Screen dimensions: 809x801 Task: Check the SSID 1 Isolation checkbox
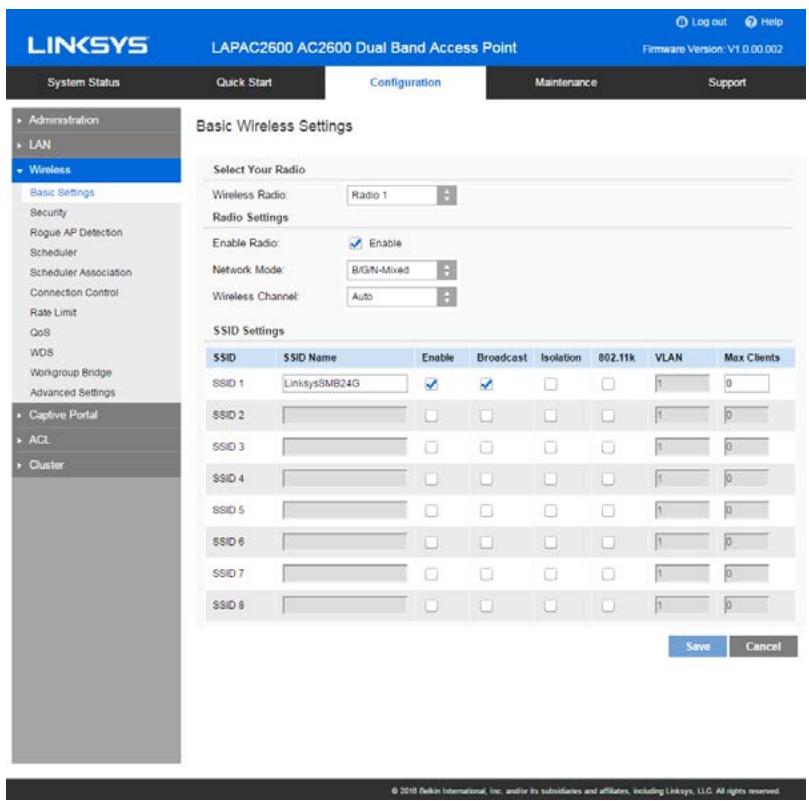point(551,384)
